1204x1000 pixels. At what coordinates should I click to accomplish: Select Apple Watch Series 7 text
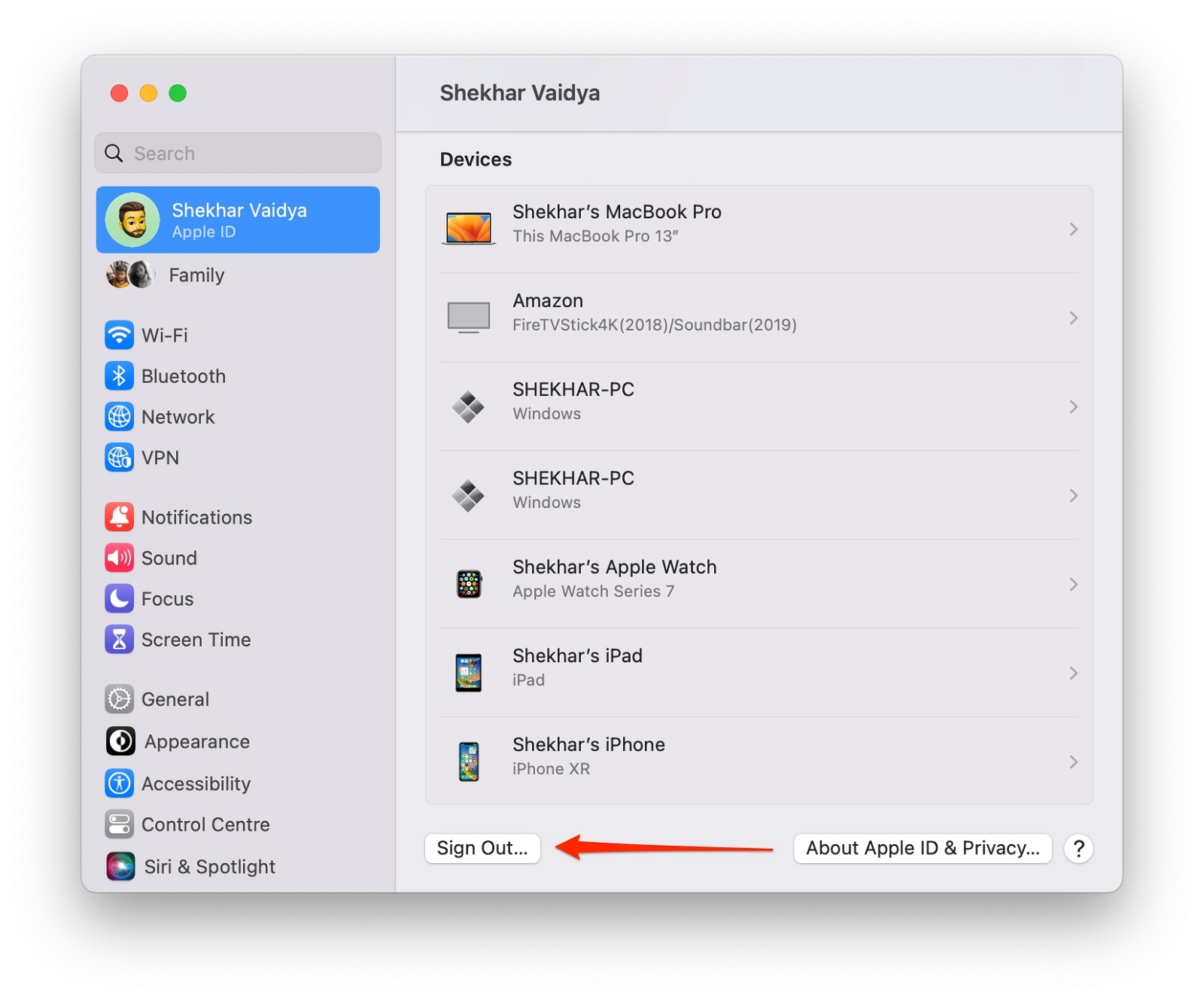tap(594, 591)
